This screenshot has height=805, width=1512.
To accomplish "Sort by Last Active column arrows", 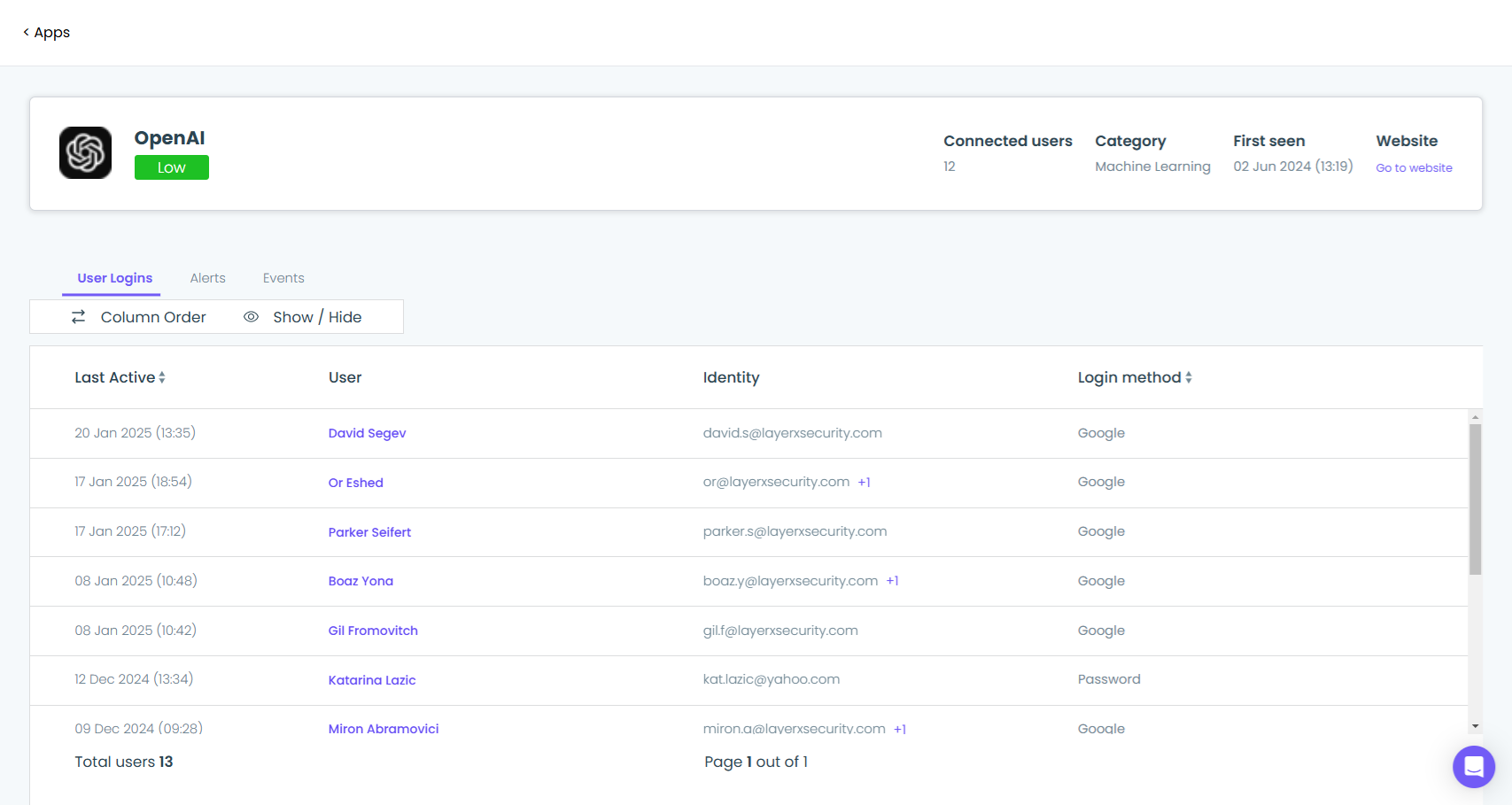I will click(x=162, y=377).
